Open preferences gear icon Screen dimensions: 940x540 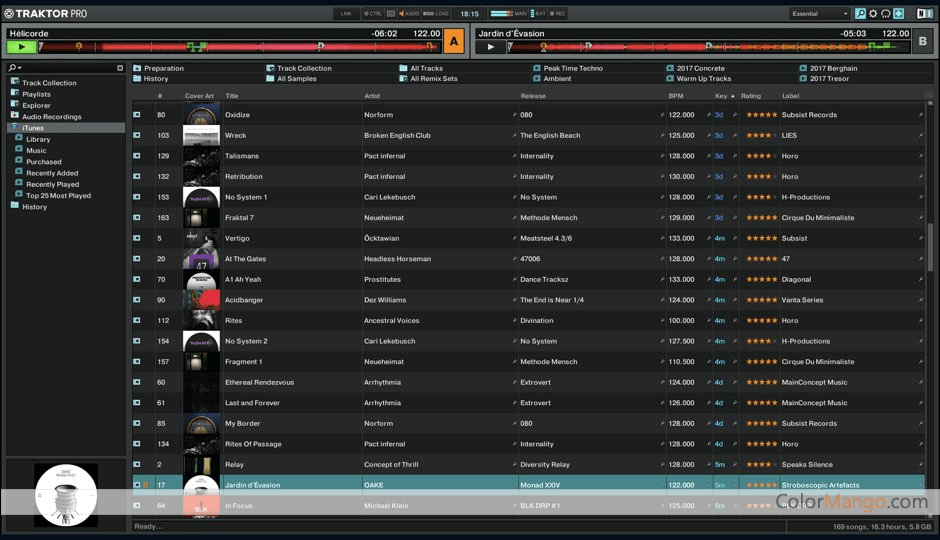tap(873, 13)
